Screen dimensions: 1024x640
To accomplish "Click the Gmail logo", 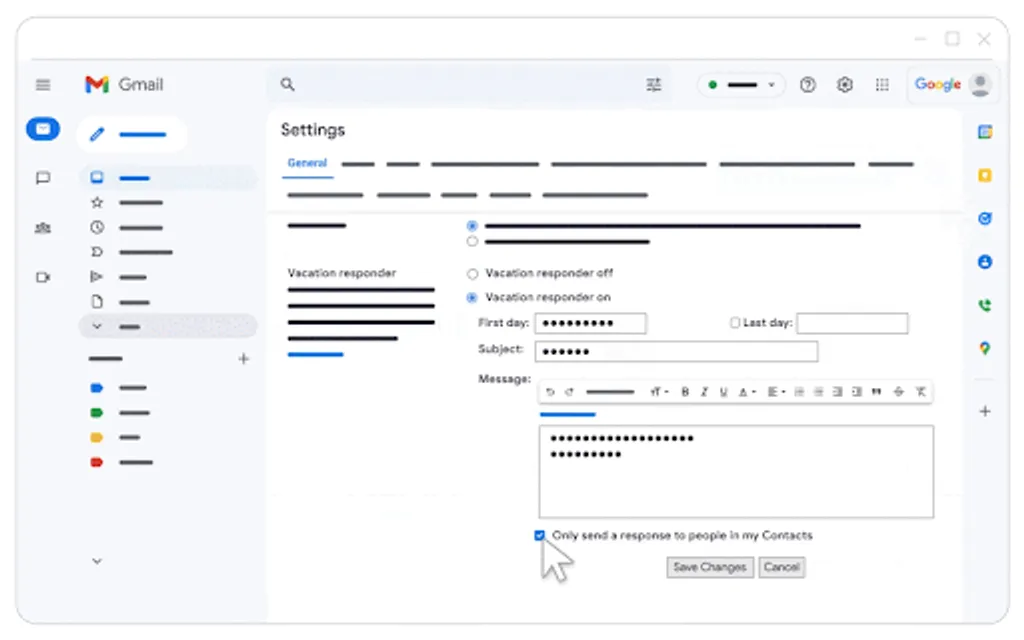I will coord(124,84).
